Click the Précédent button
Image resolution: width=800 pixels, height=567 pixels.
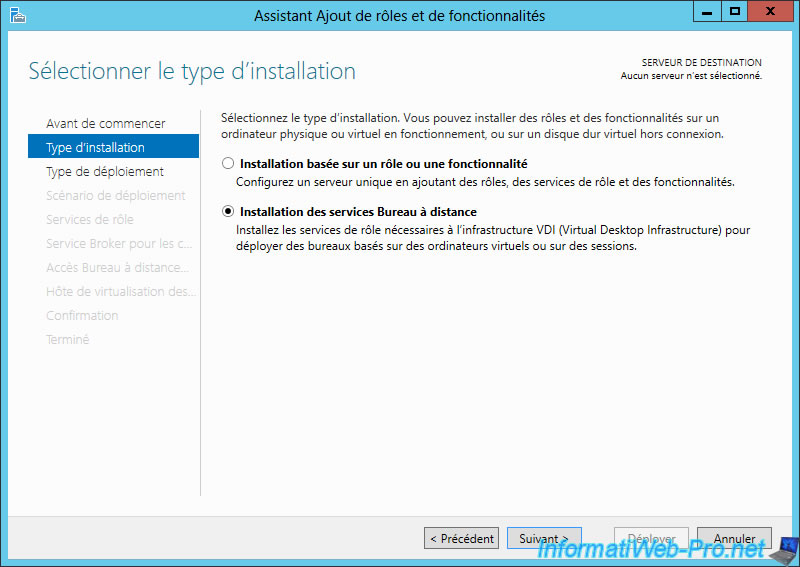461,538
